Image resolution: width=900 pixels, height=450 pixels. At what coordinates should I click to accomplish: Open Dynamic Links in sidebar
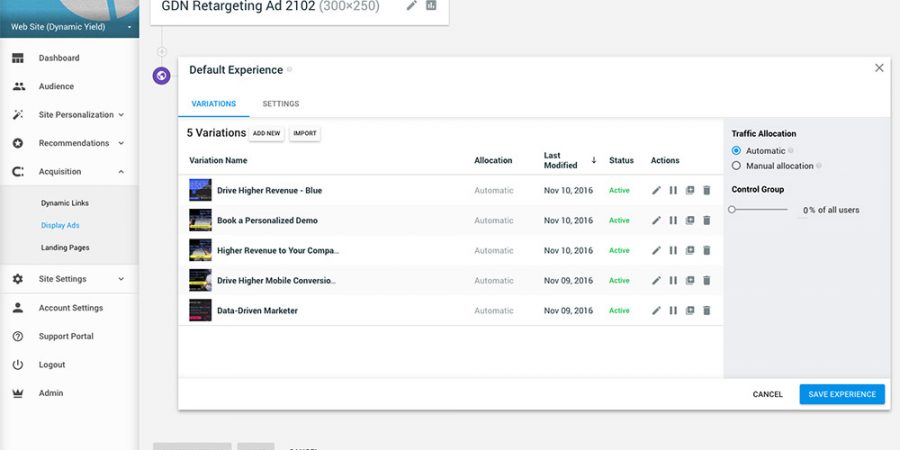(x=65, y=203)
